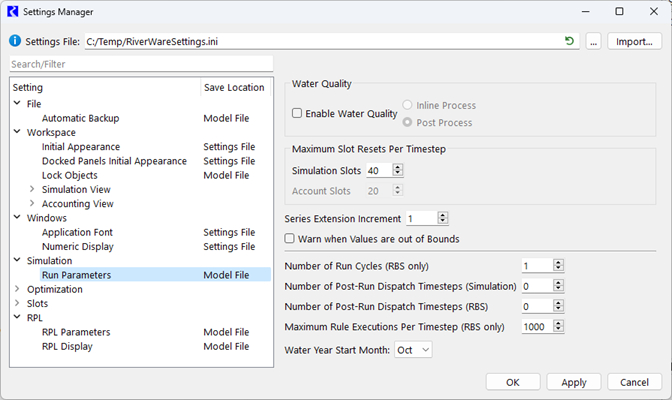Enable the Water Quality checkbox

pyautogui.click(x=297, y=114)
